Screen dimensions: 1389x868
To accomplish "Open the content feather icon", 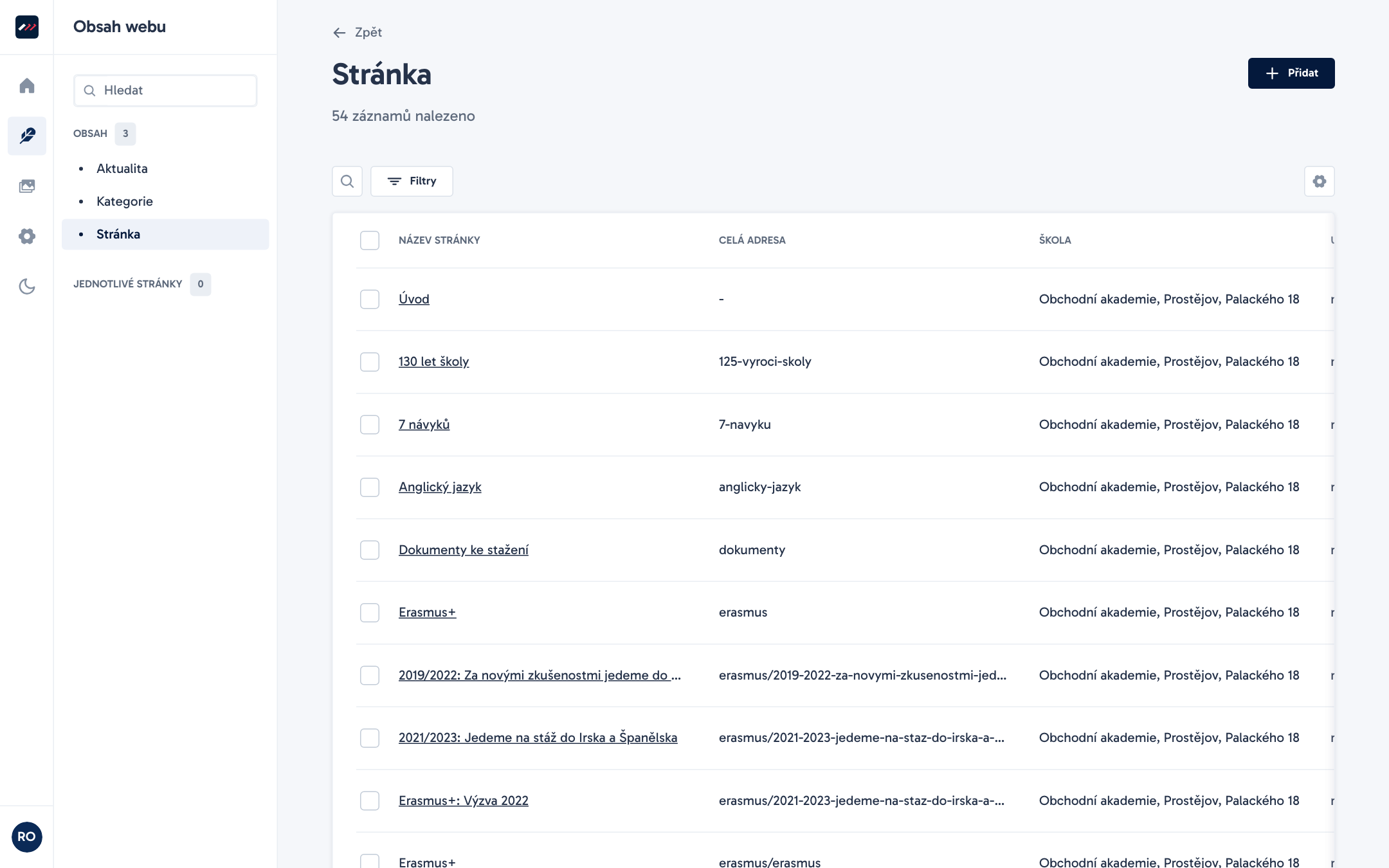I will point(27,136).
